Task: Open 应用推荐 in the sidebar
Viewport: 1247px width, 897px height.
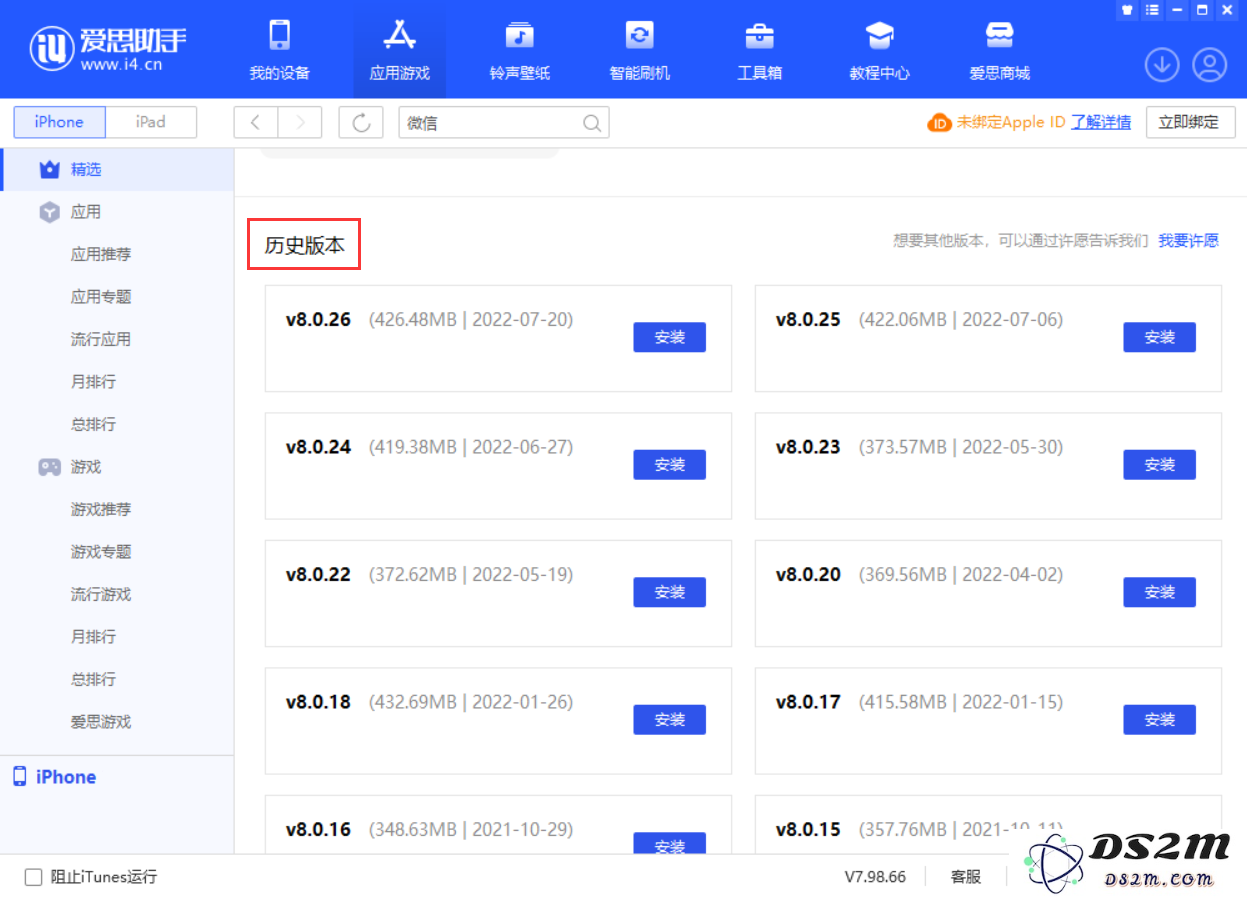Action: (101, 254)
